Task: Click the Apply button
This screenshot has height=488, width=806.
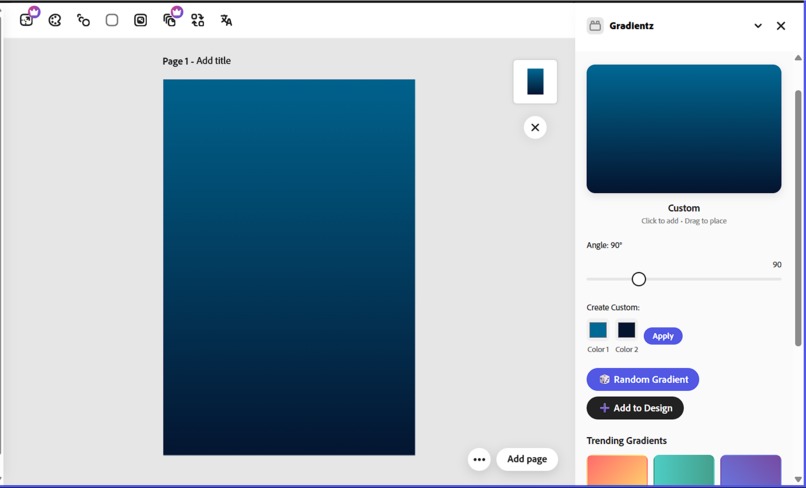Action: click(663, 336)
